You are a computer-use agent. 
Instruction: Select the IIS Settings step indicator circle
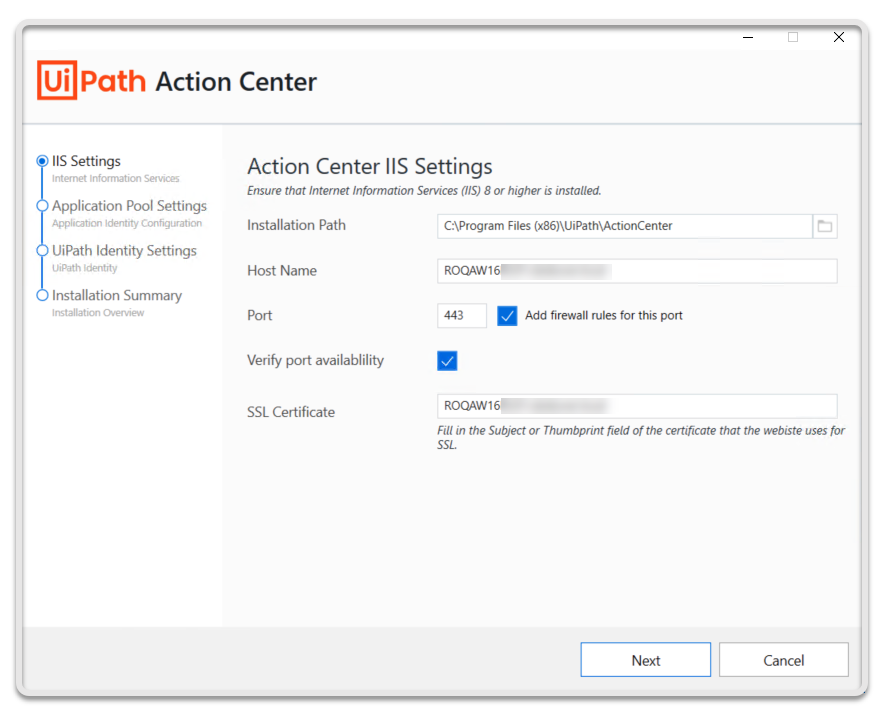pyautogui.click(x=42, y=161)
